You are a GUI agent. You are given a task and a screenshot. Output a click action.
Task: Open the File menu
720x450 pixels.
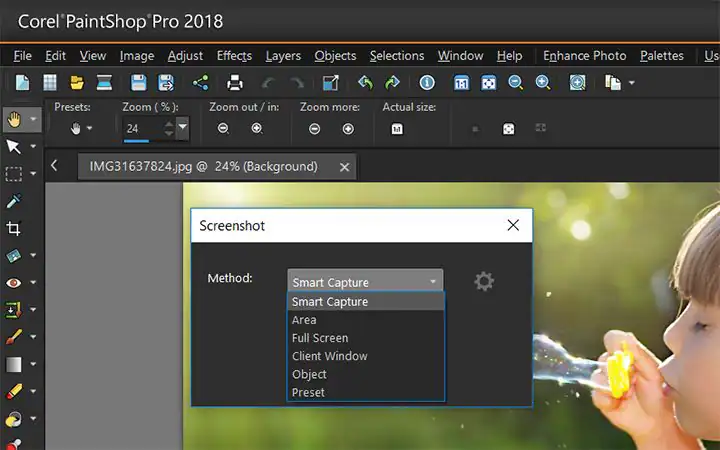pyautogui.click(x=22, y=56)
